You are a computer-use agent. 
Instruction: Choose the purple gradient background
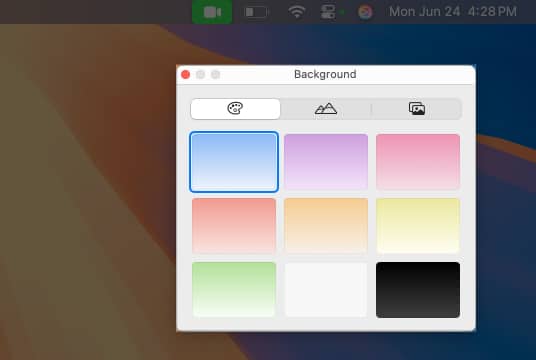tap(326, 162)
